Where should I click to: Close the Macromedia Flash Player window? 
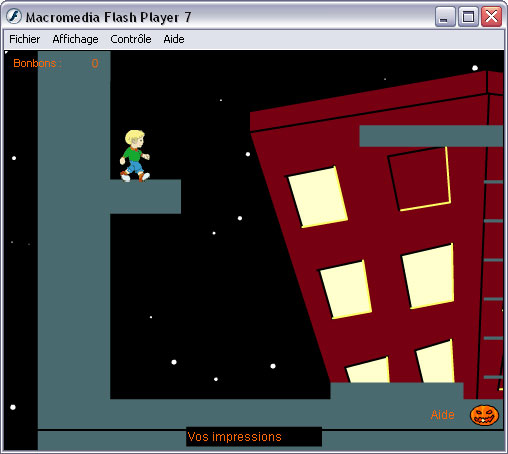tap(491, 17)
